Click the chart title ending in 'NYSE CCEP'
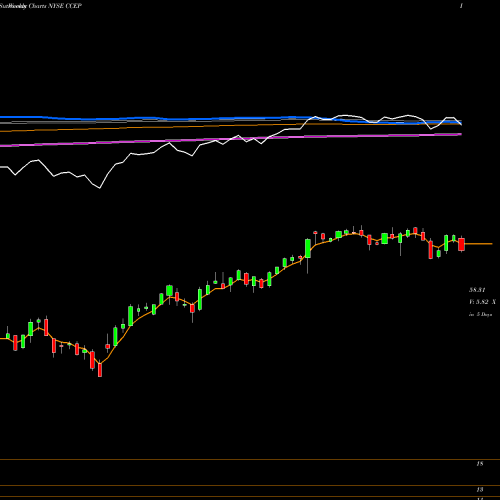Image resolution: width=500 pixels, height=500 pixels. (41, 6)
